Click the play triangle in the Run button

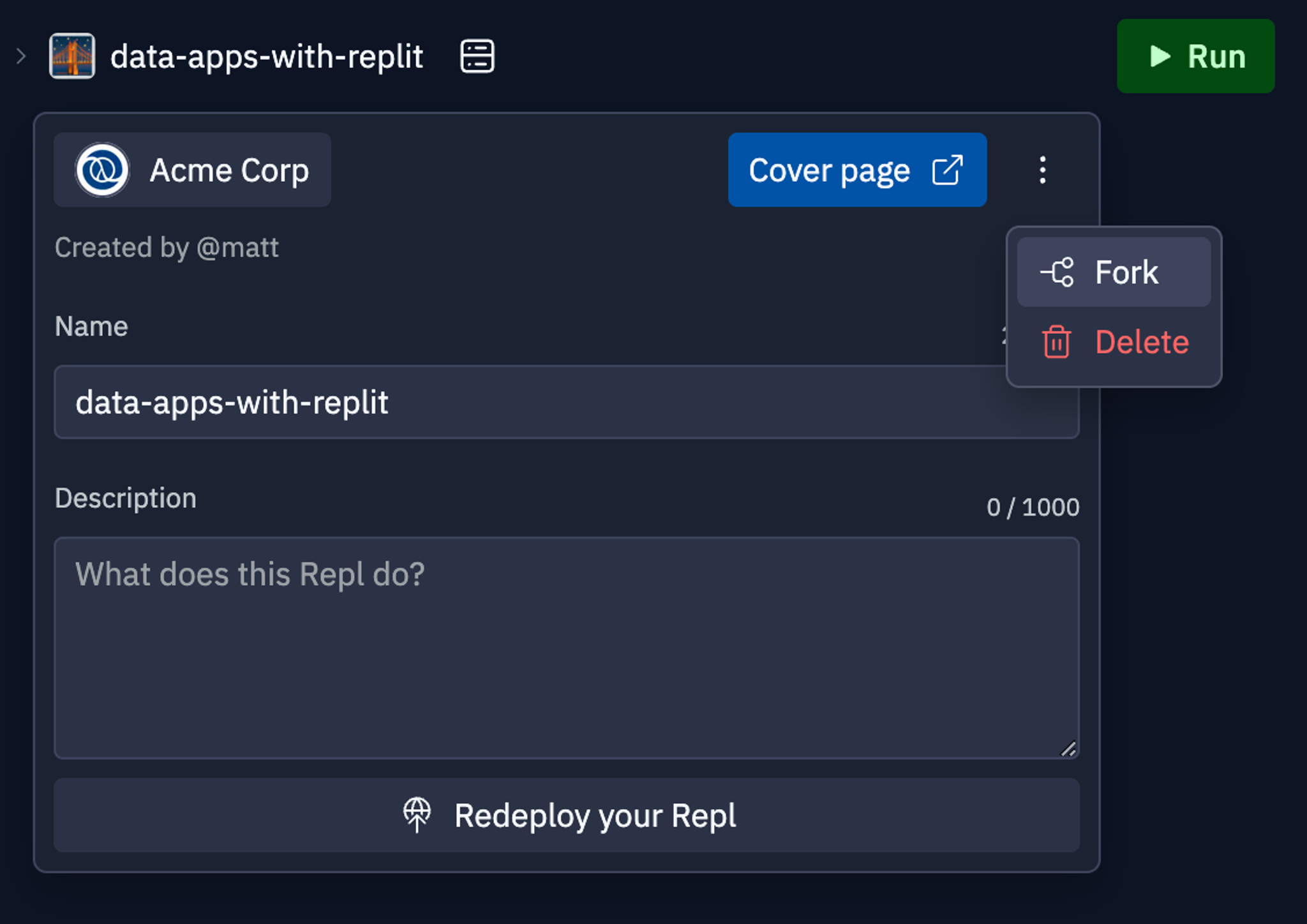click(x=1160, y=56)
